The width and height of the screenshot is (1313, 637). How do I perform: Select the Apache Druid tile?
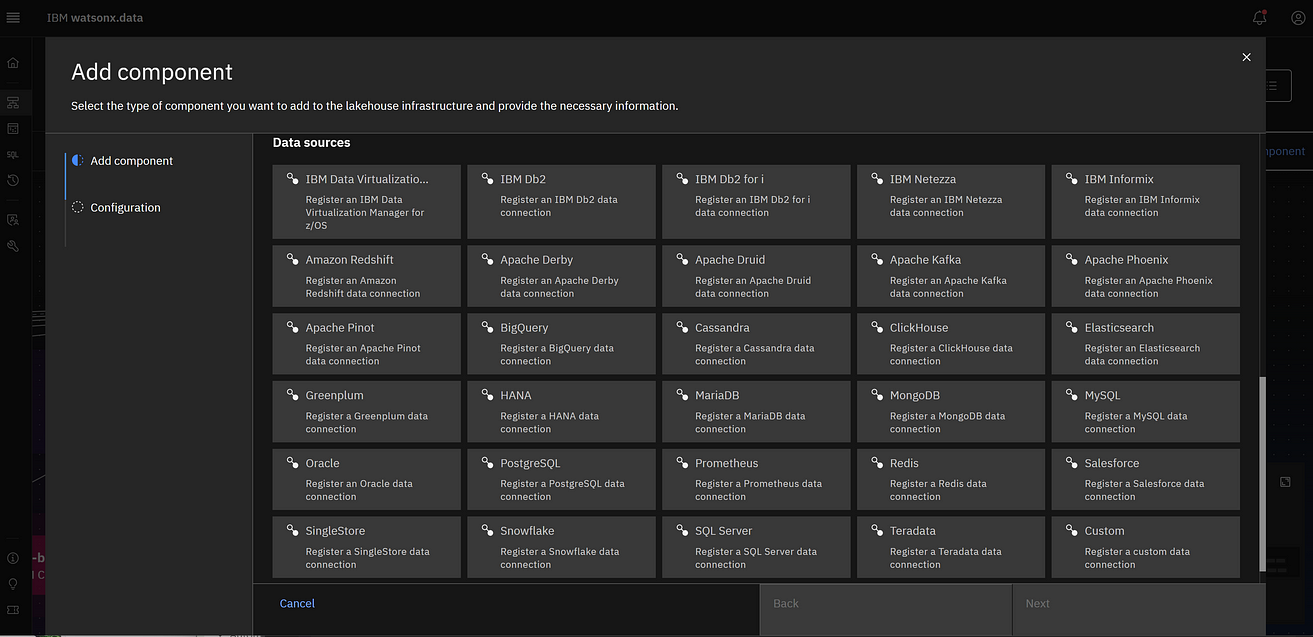[x=756, y=276]
